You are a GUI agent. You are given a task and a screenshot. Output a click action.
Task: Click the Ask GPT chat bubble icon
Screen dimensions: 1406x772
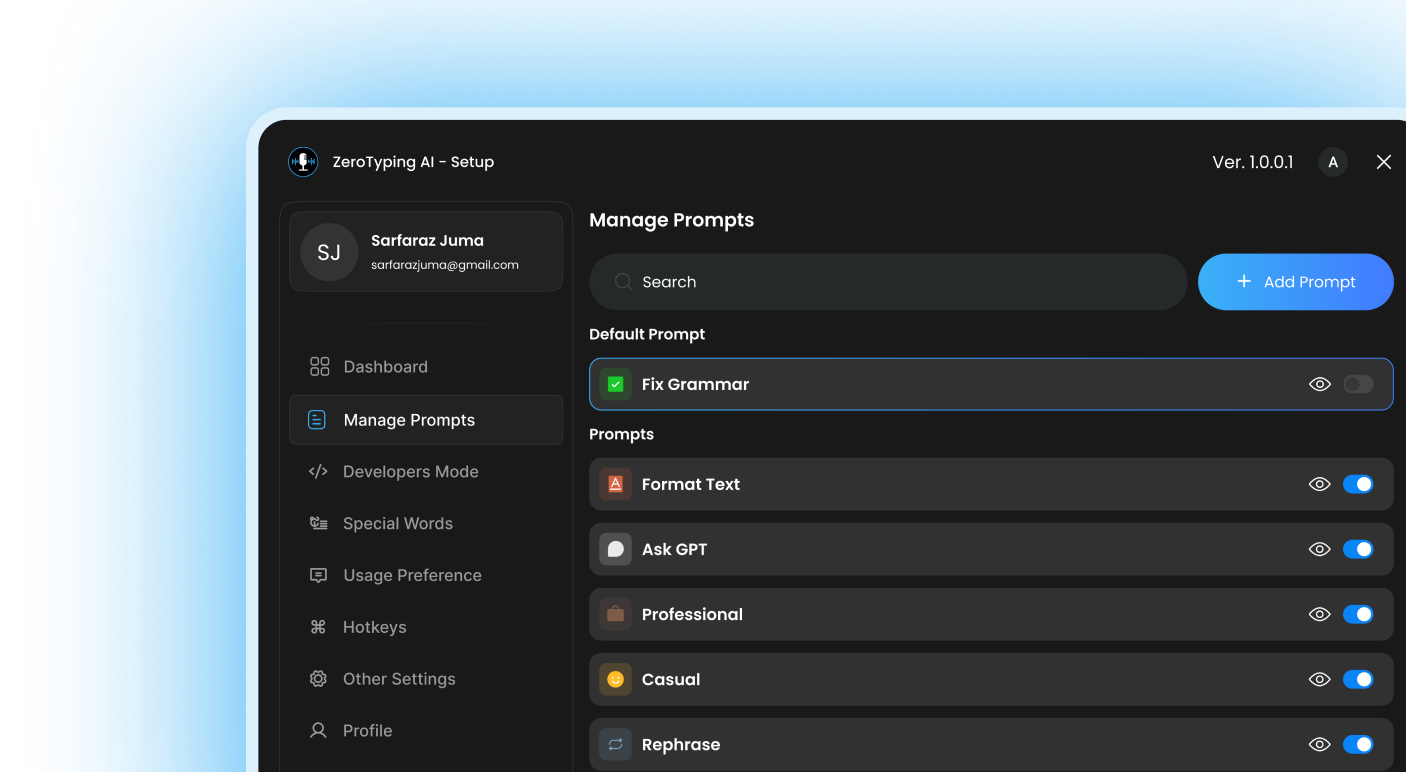click(x=616, y=549)
